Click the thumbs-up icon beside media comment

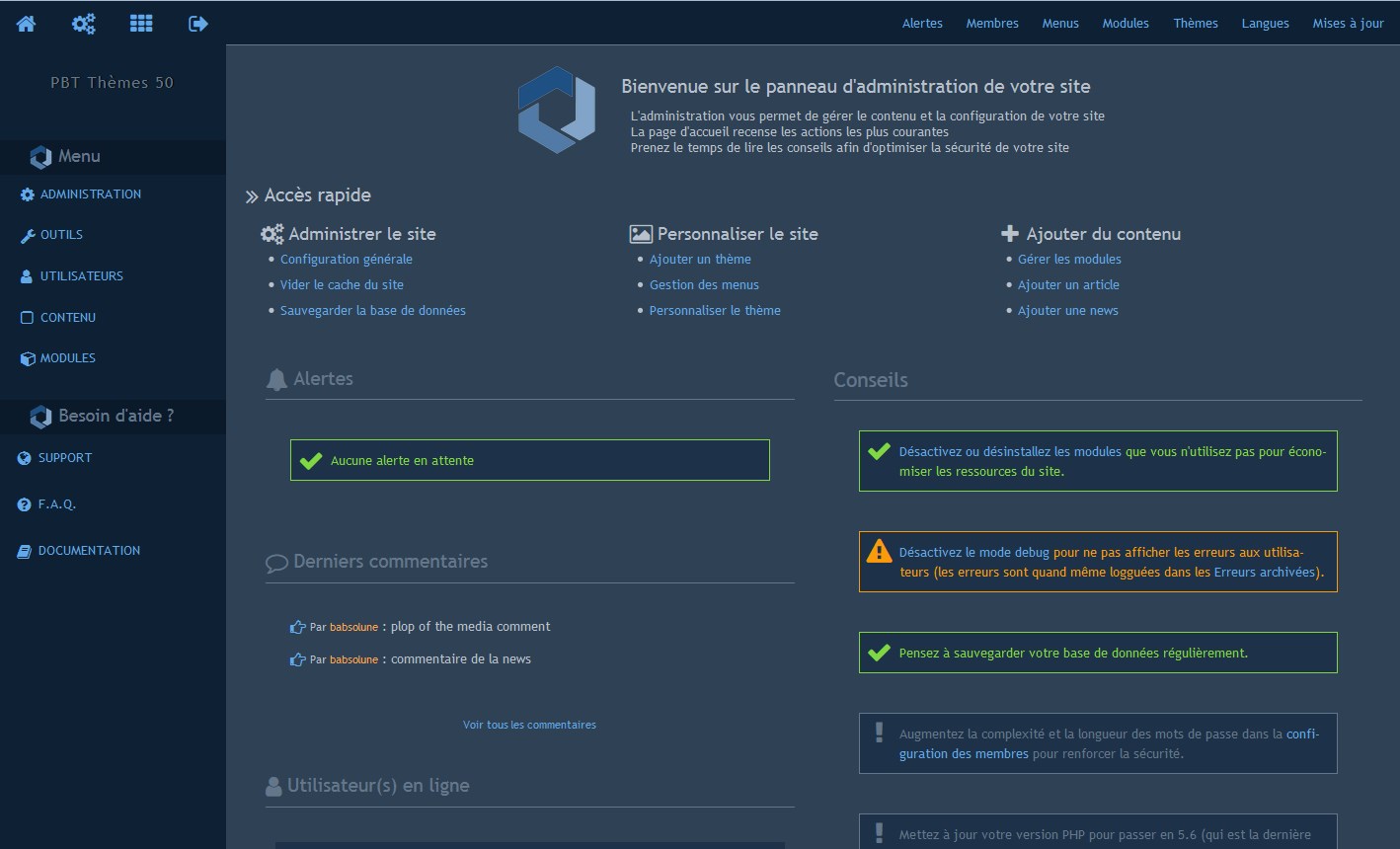point(297,627)
